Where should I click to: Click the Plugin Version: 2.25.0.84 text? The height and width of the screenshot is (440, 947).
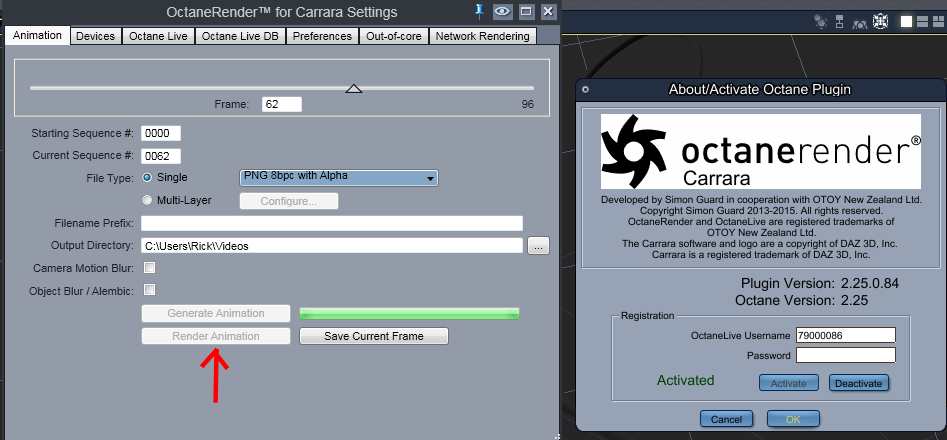pyautogui.click(x=820, y=284)
